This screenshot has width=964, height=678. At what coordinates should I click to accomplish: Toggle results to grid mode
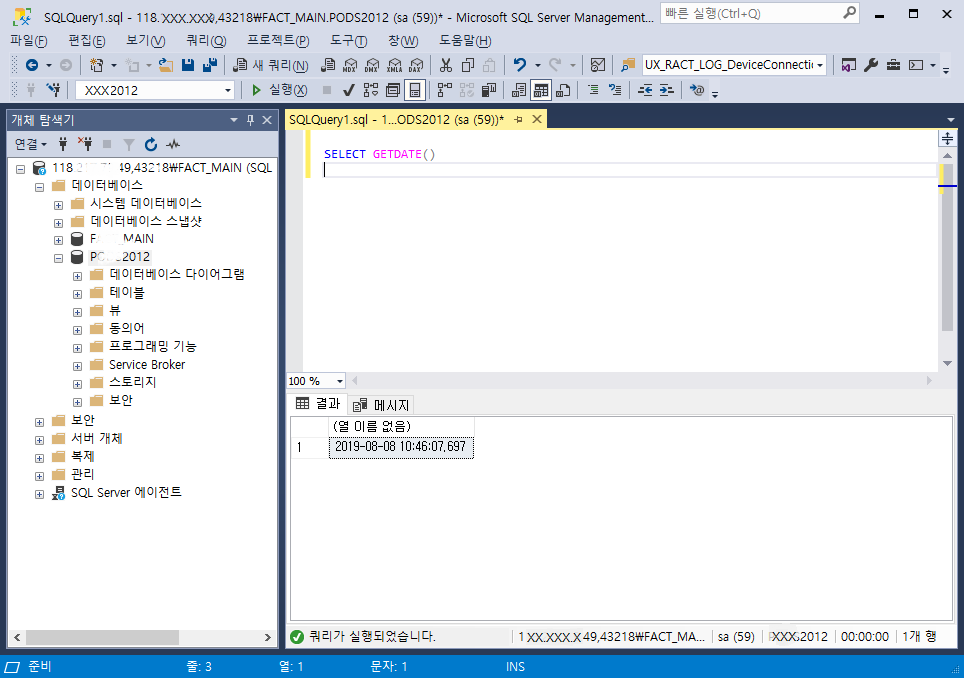541,90
